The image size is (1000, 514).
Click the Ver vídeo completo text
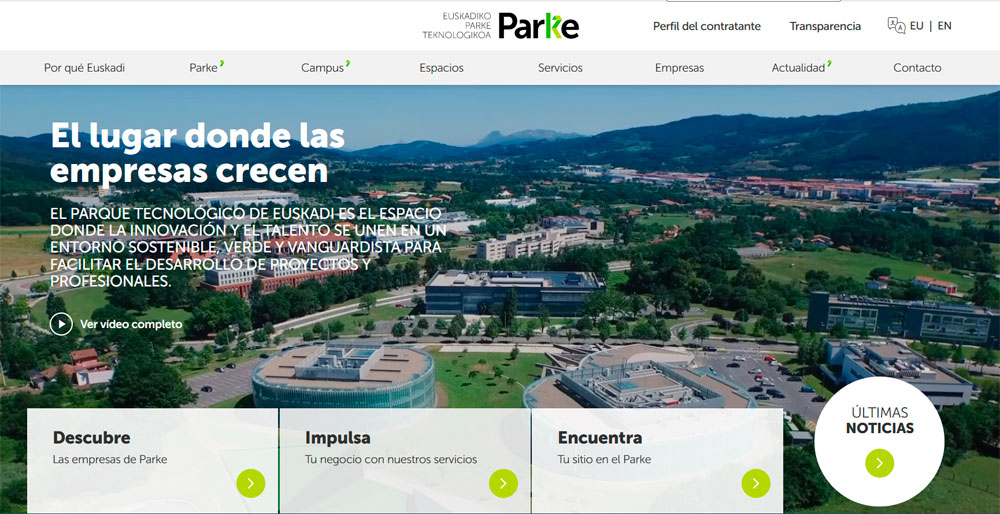[x=131, y=324]
